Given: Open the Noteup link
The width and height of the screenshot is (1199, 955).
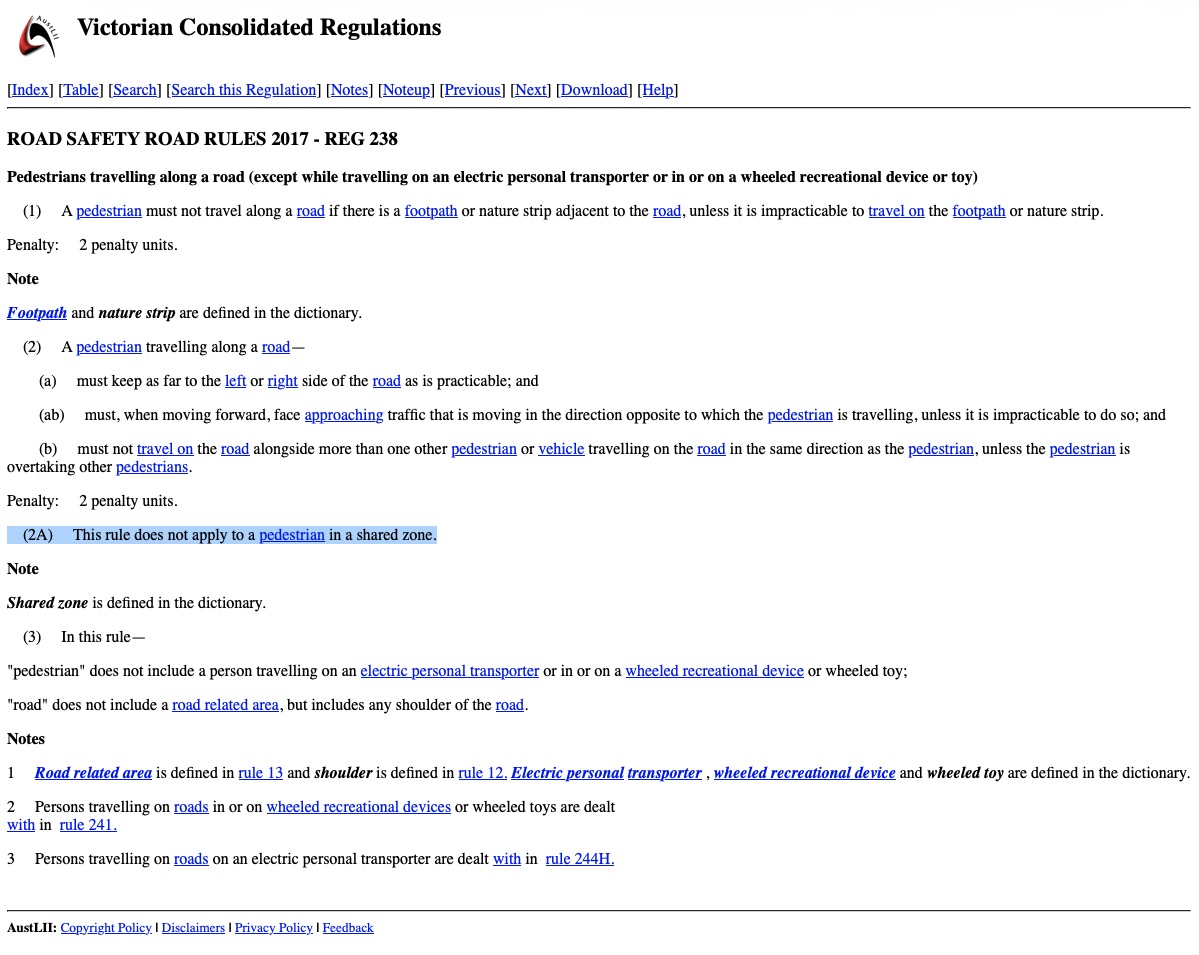Looking at the screenshot, I should pyautogui.click(x=406, y=90).
